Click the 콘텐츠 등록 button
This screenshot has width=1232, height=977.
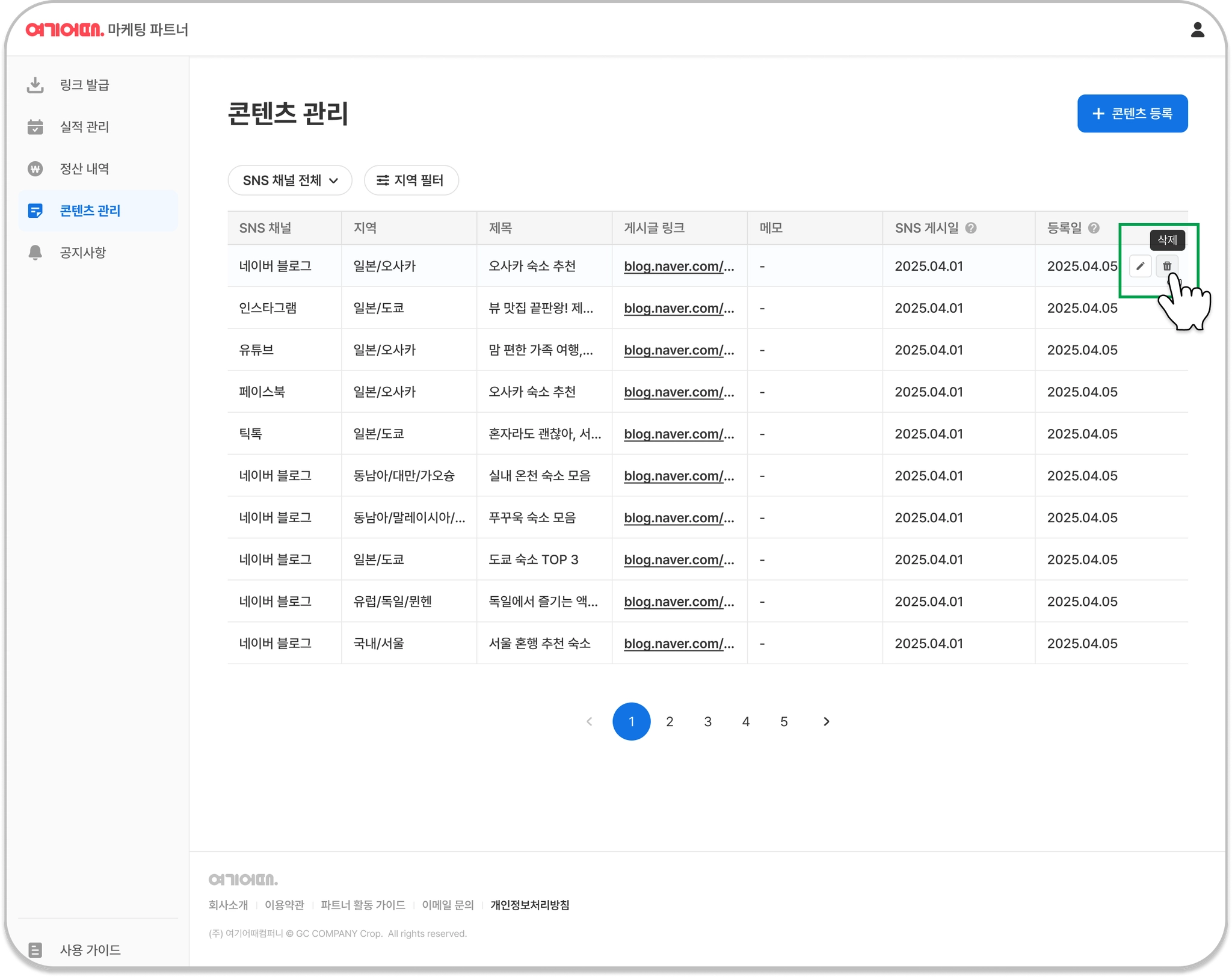pyautogui.click(x=1132, y=114)
